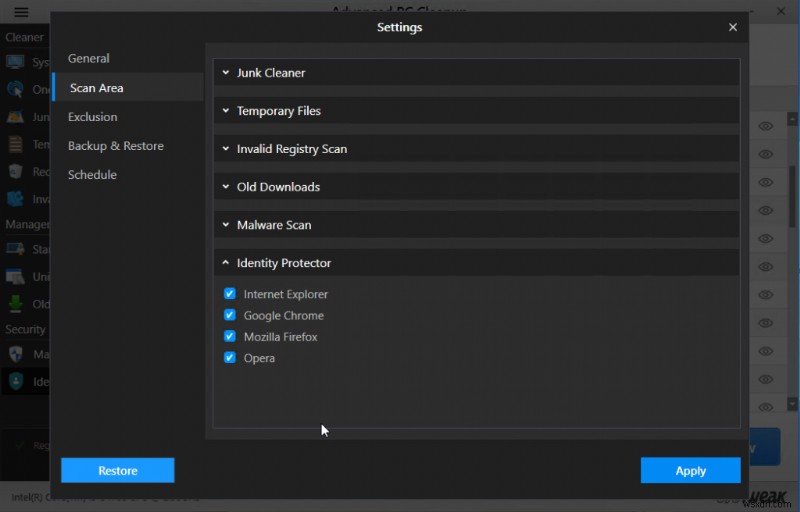Click the main window scrollbar down arrow
This screenshot has height=512, width=800.
pos(792,404)
